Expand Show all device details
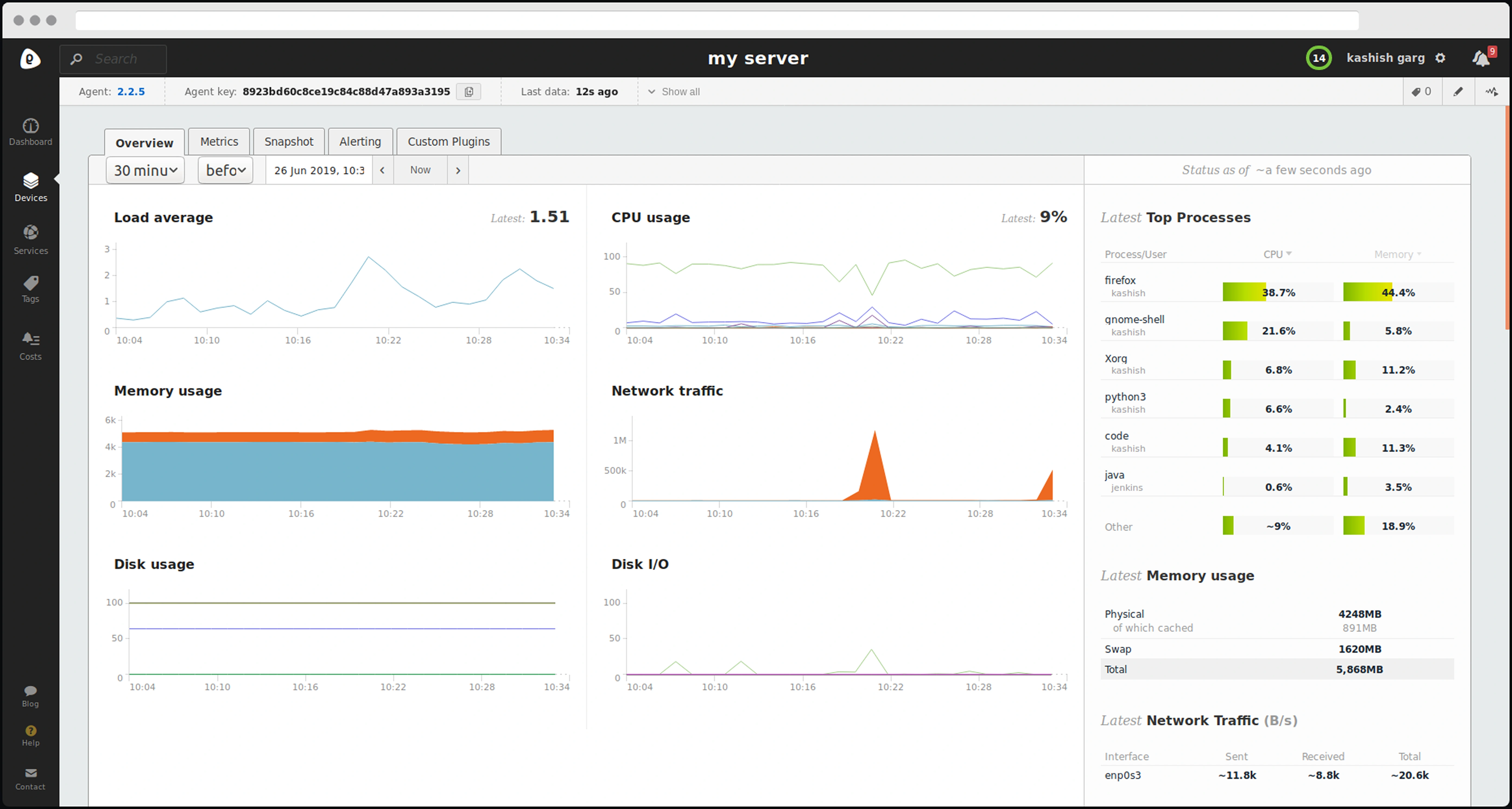This screenshot has width=1512, height=809. click(674, 91)
